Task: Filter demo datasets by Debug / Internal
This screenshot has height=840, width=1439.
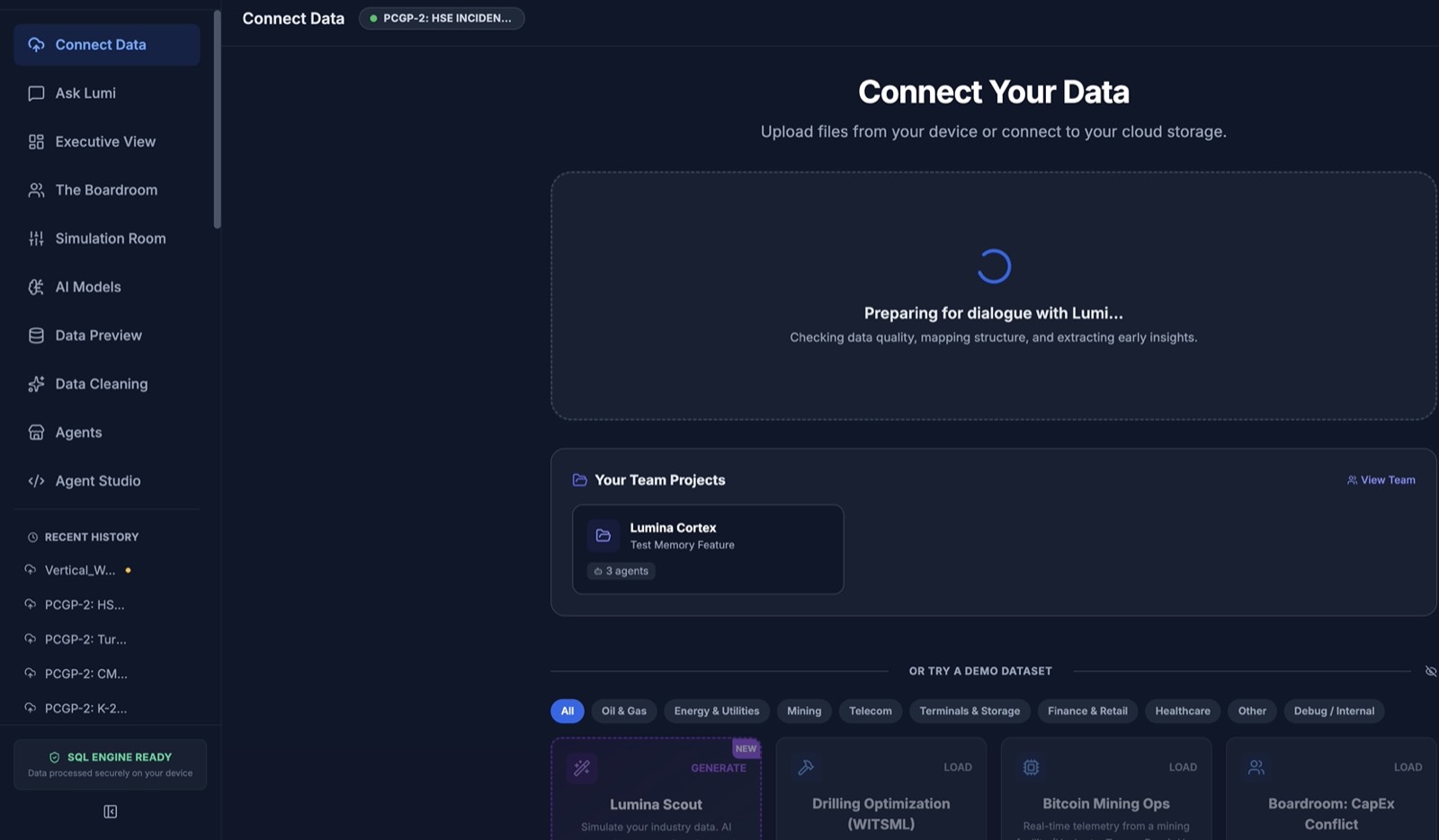Action: click(1334, 711)
